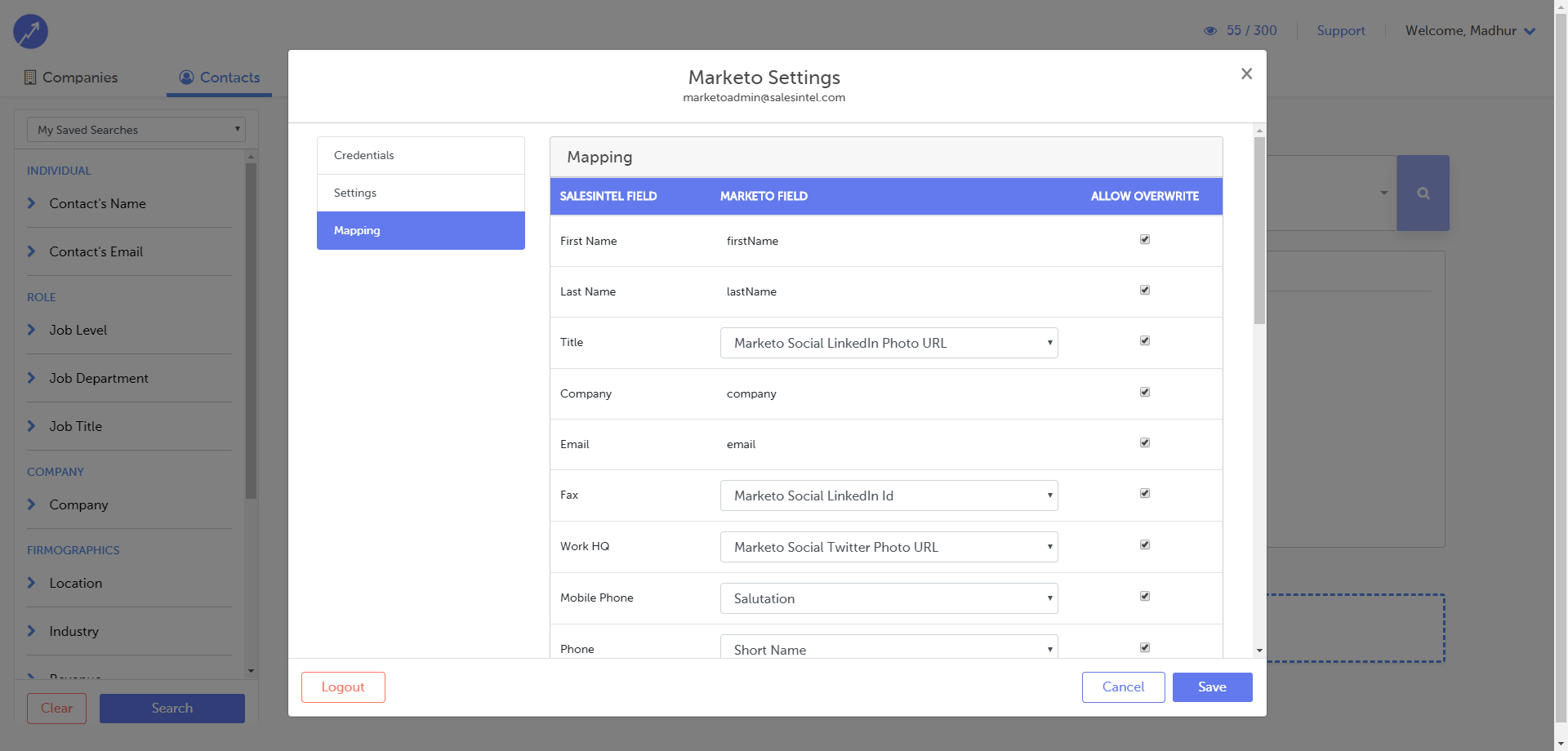Open the Support link
Viewport: 1568px width, 751px height.
[x=1340, y=31]
